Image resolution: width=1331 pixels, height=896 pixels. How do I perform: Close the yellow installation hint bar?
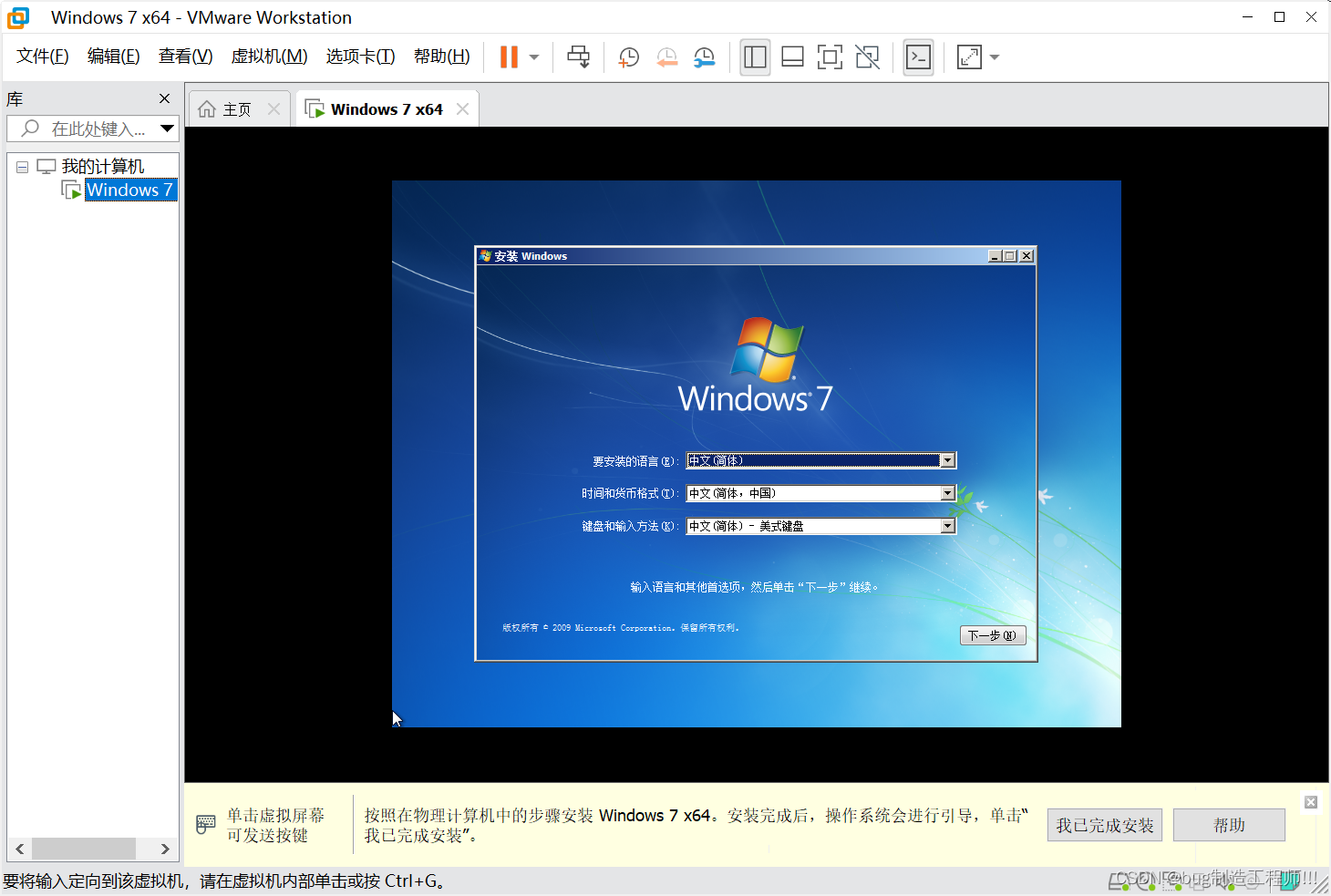(1311, 802)
